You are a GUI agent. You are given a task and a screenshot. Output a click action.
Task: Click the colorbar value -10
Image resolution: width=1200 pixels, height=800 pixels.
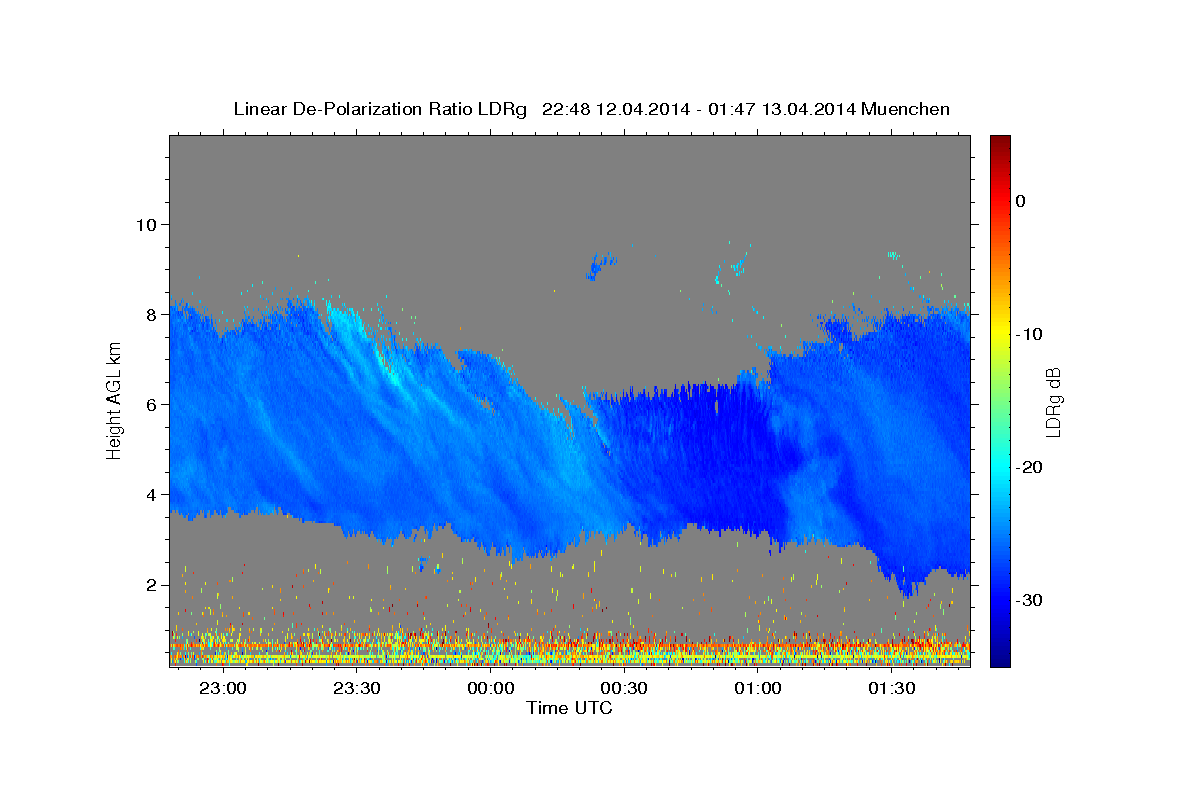(x=1029, y=334)
